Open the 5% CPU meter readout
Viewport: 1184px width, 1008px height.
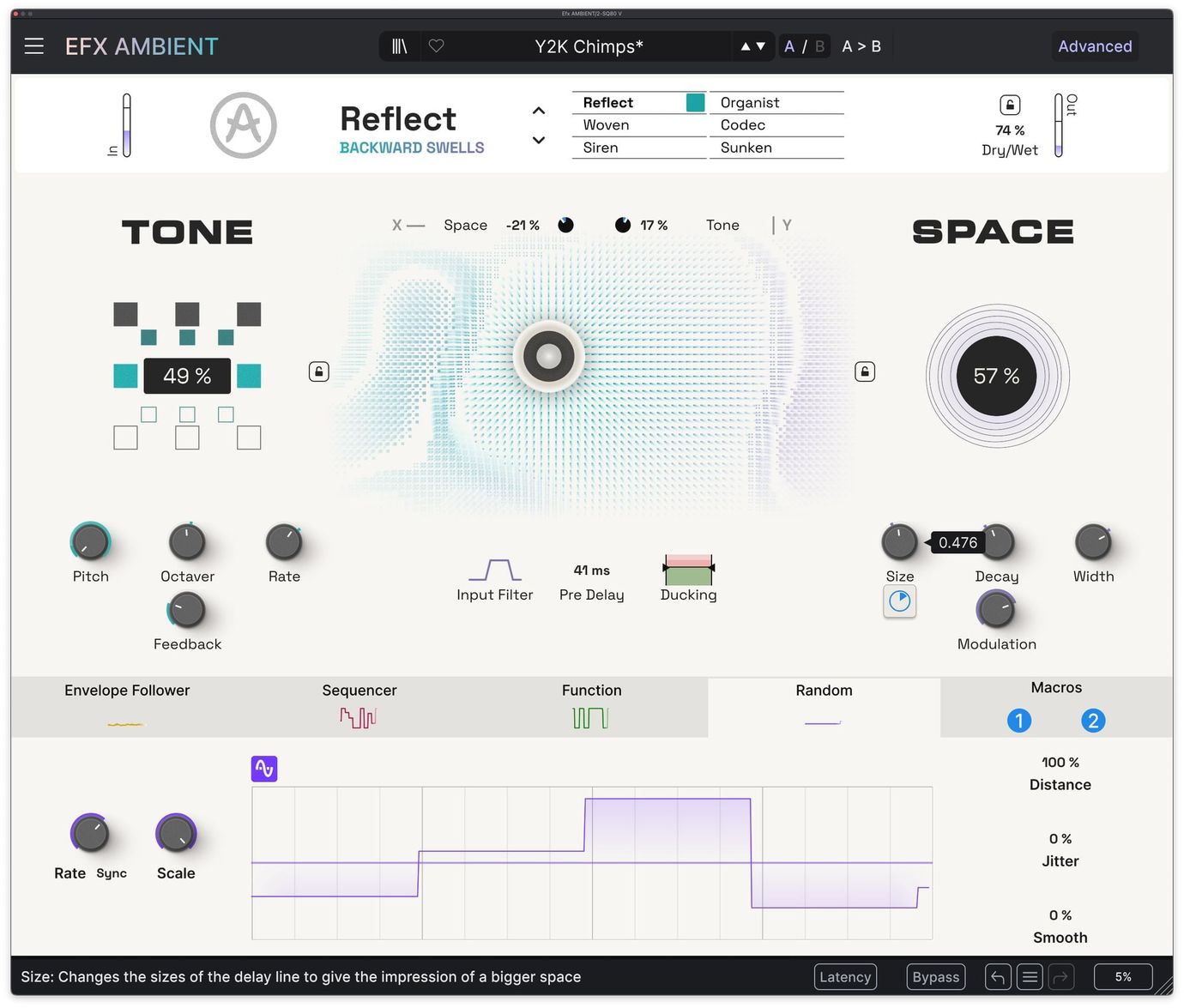pos(1123,977)
